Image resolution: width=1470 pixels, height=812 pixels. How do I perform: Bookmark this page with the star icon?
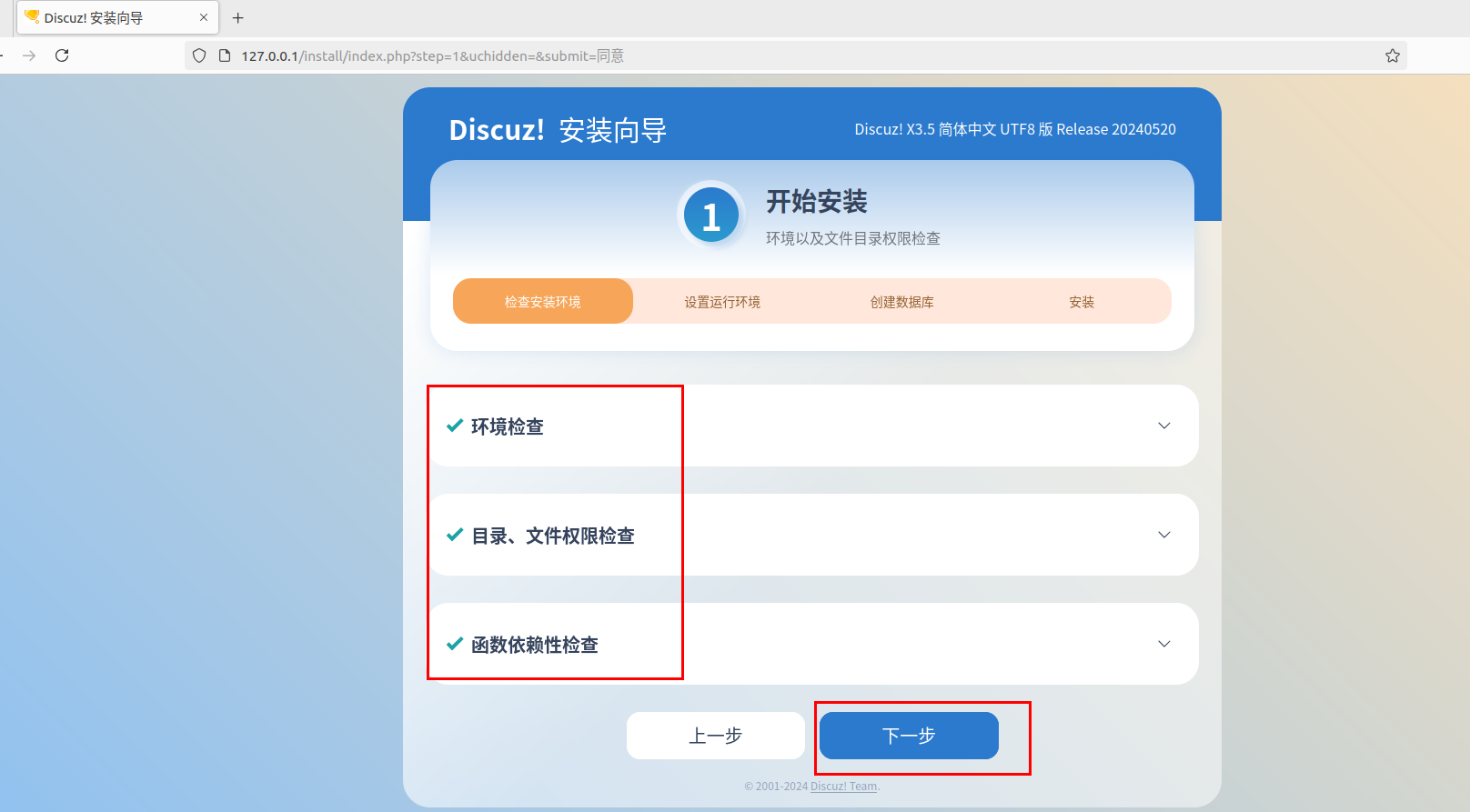1392,55
